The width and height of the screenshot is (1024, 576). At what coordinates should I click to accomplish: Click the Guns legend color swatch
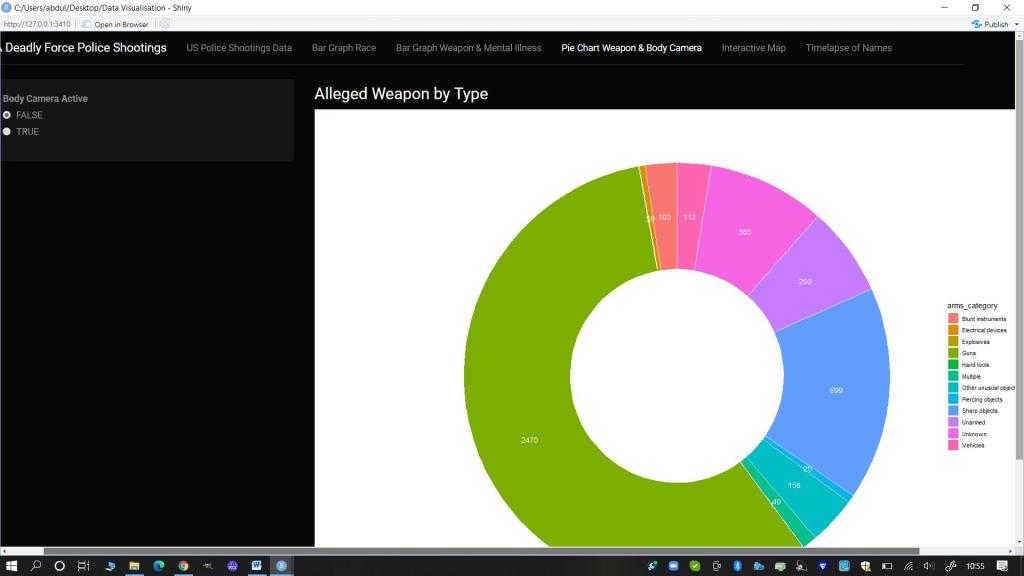pyautogui.click(x=953, y=353)
